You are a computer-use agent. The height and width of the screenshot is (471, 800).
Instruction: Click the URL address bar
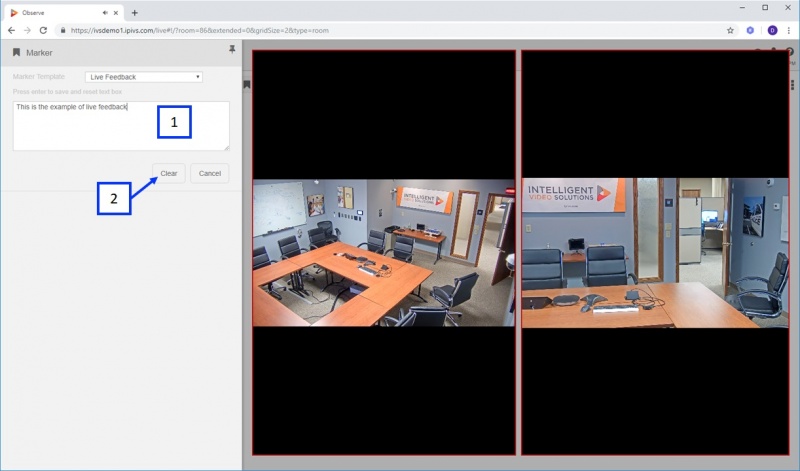[388, 31]
